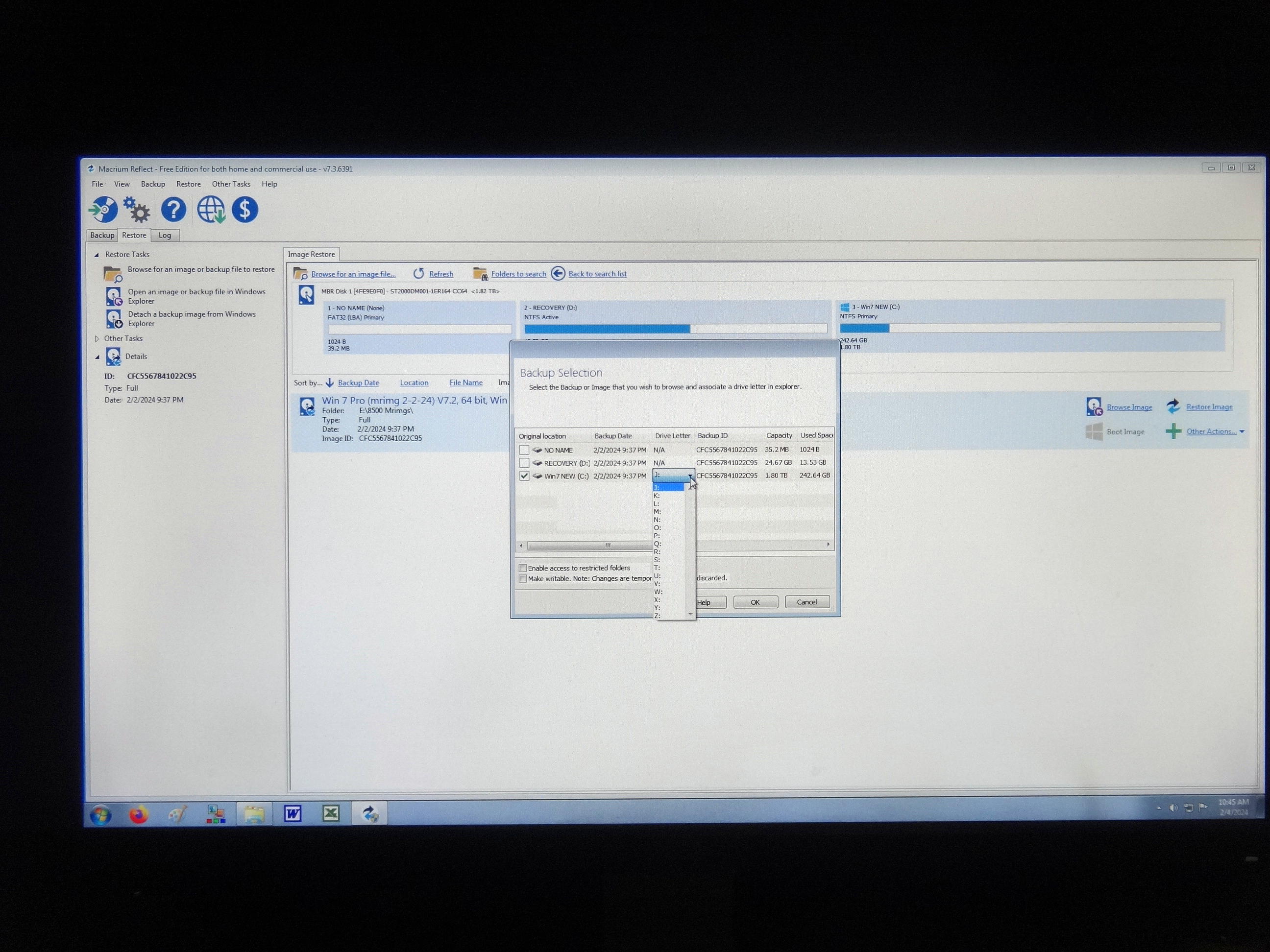Click the Win7 NEW (C:) usage bar
This screenshot has width=1270, height=952.
pos(1030,328)
